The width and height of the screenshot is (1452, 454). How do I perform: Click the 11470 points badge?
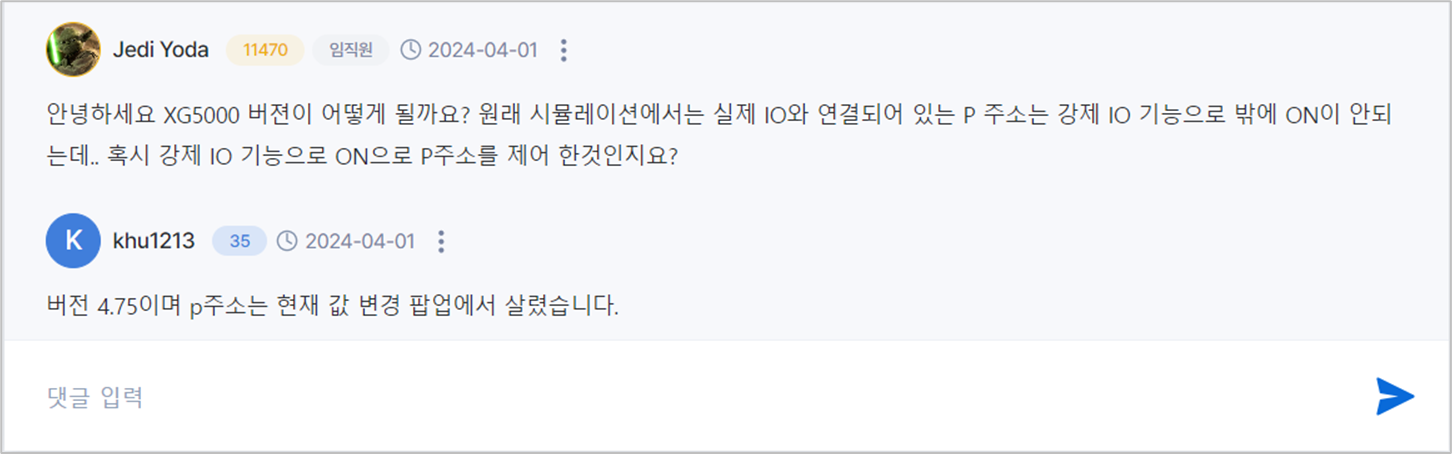click(x=265, y=50)
